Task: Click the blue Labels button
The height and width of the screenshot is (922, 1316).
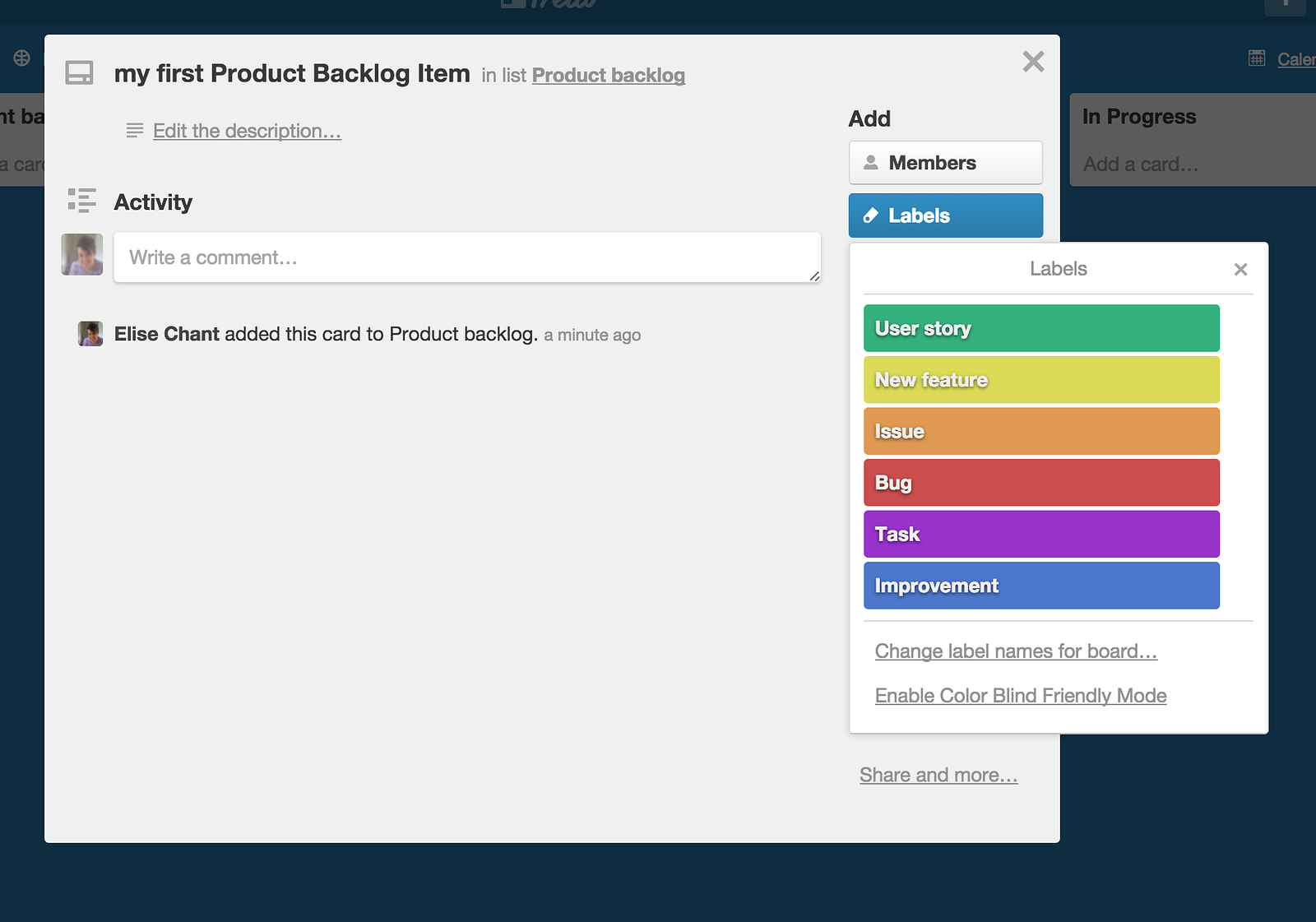Action: pos(945,215)
